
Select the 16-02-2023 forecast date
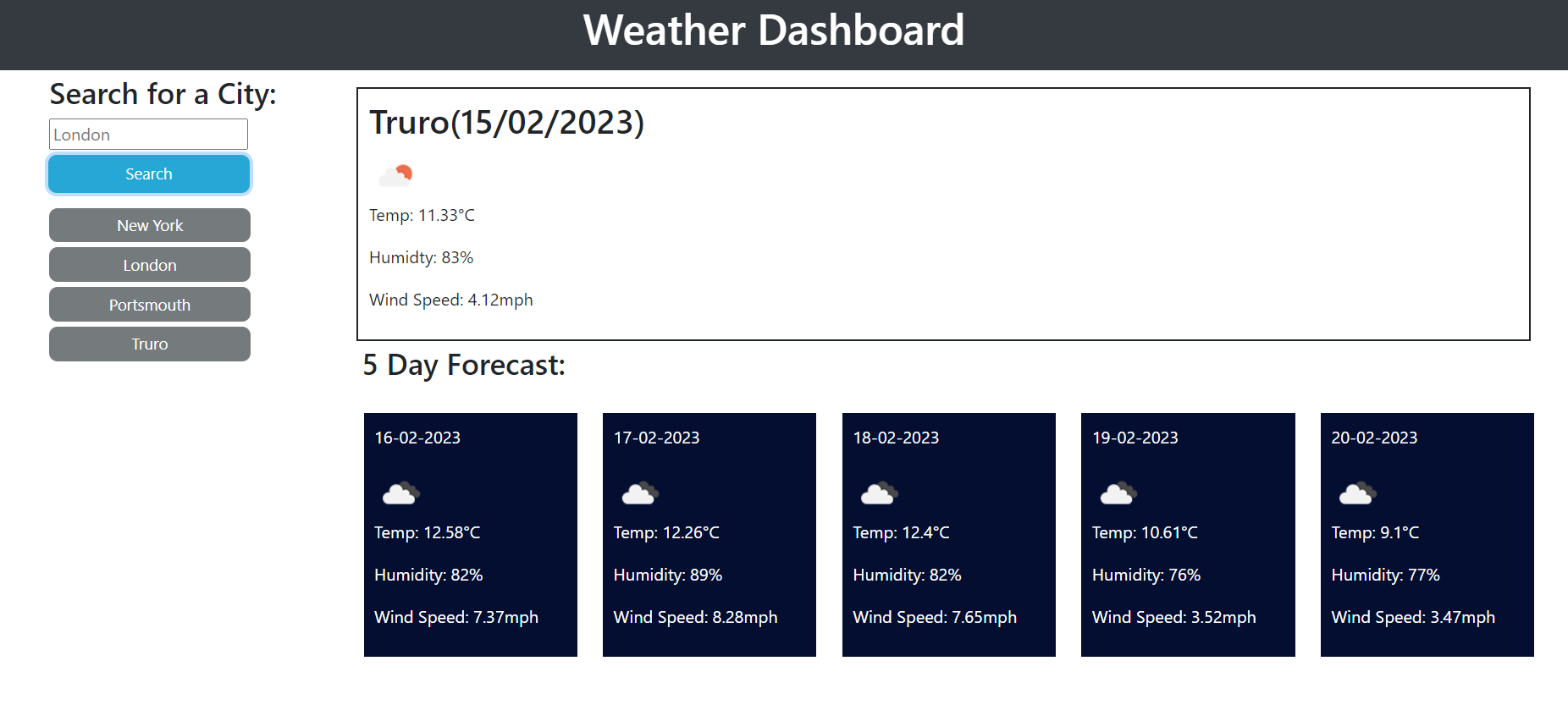click(417, 438)
